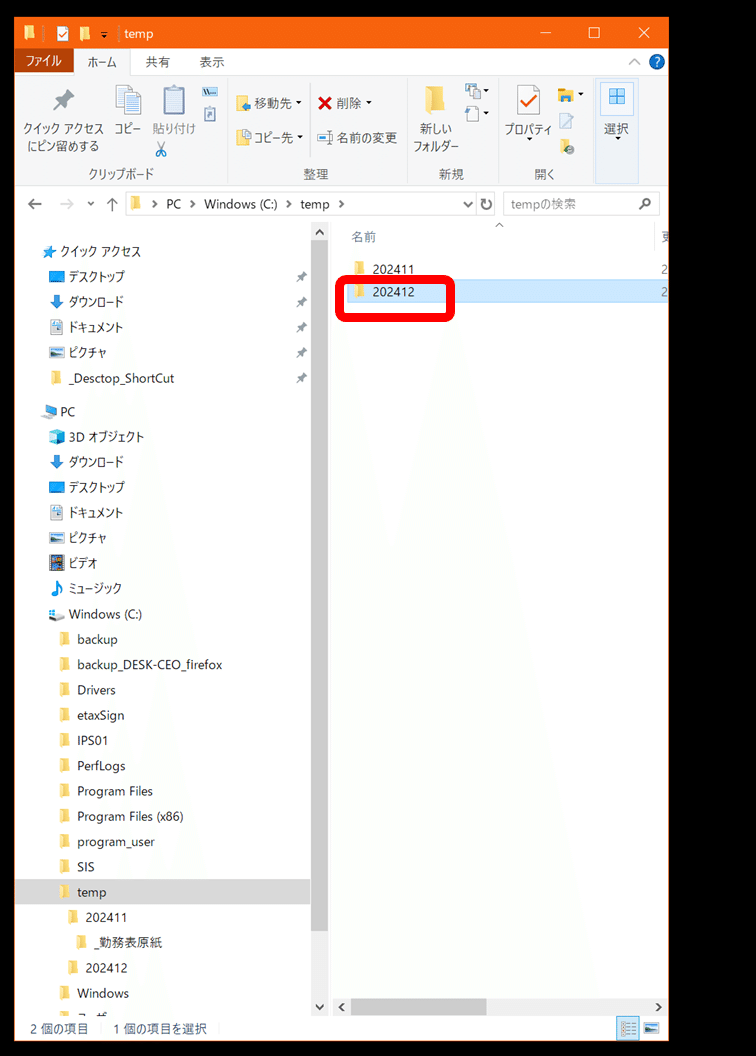Select Program Files (x86) in the tree
This screenshot has height=1056, width=756.
[121, 816]
